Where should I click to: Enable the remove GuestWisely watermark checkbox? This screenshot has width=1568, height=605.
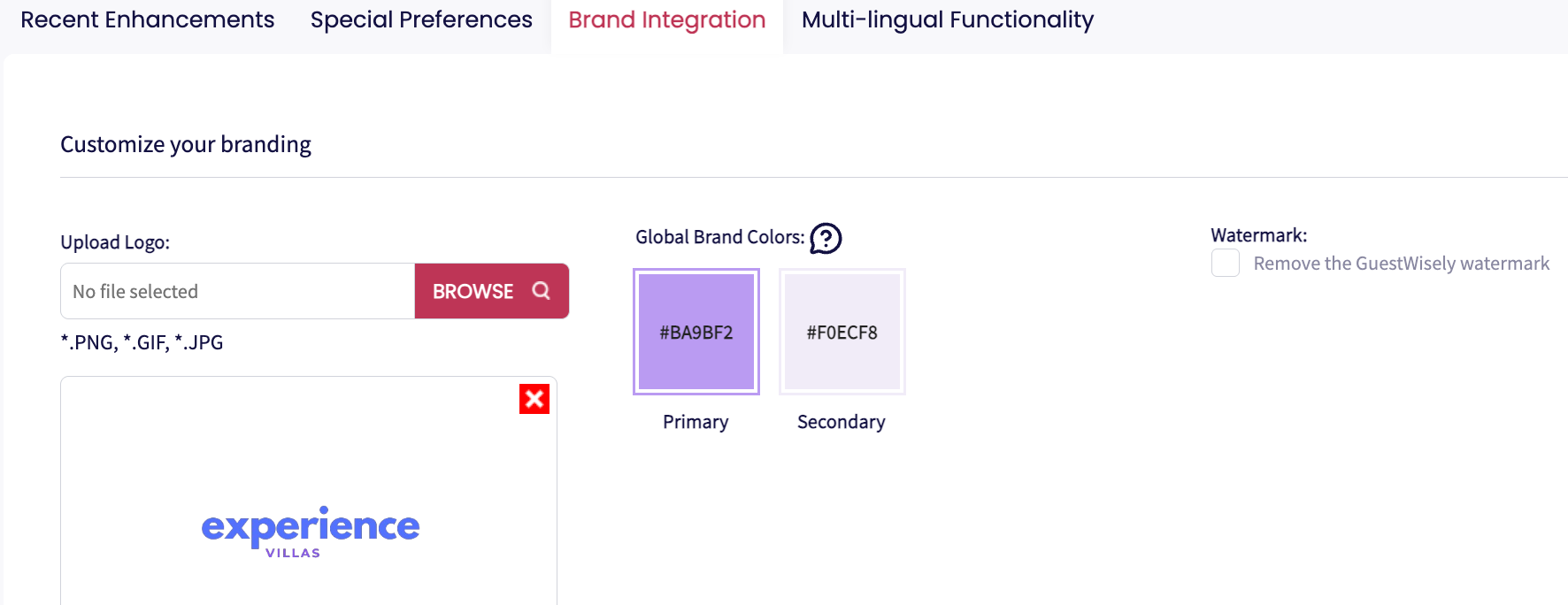tap(1226, 264)
